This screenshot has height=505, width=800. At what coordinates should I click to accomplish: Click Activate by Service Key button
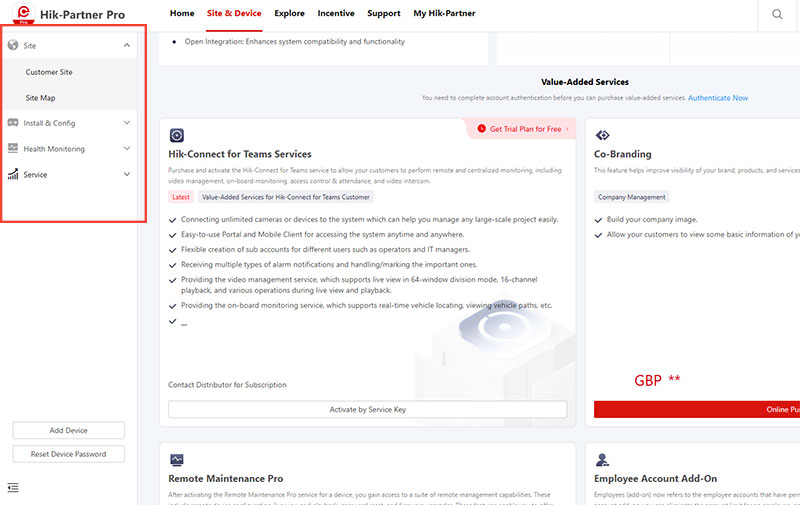[367, 409]
